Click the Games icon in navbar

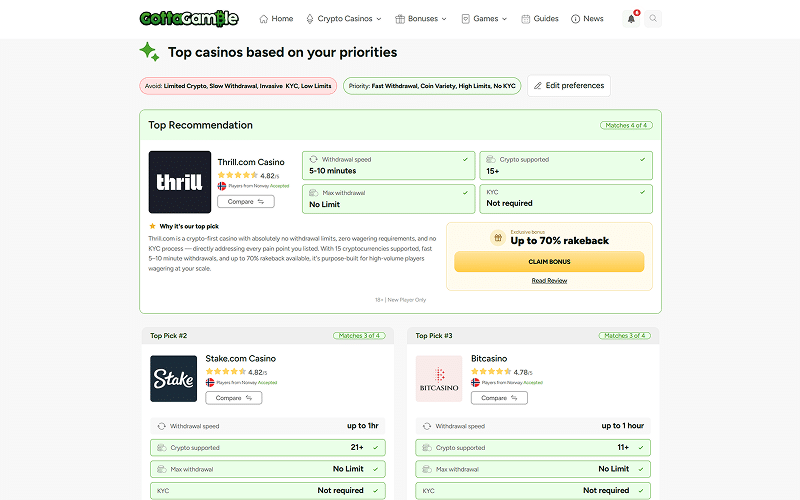(465, 19)
